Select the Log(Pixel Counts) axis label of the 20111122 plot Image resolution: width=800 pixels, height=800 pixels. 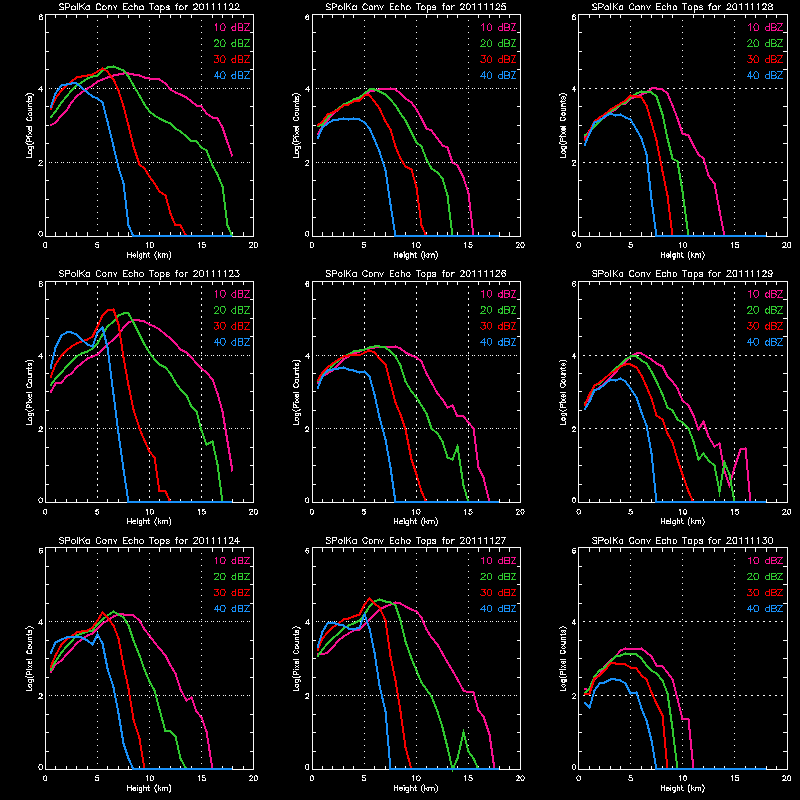tap(30, 126)
